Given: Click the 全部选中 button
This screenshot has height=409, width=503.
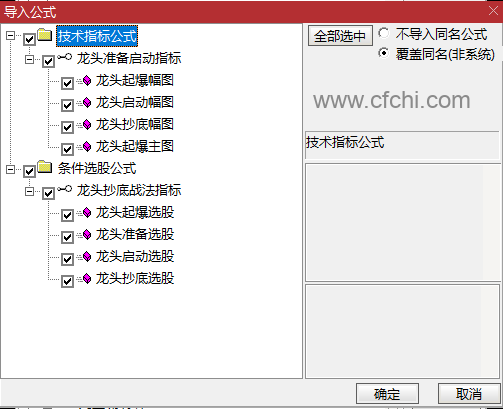Looking at the screenshot, I should pos(340,36).
